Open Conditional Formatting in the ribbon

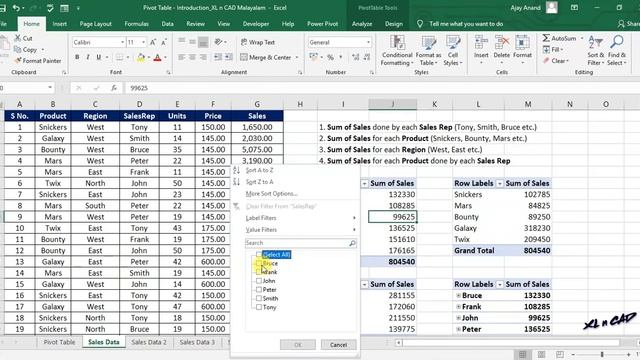pos(397,51)
